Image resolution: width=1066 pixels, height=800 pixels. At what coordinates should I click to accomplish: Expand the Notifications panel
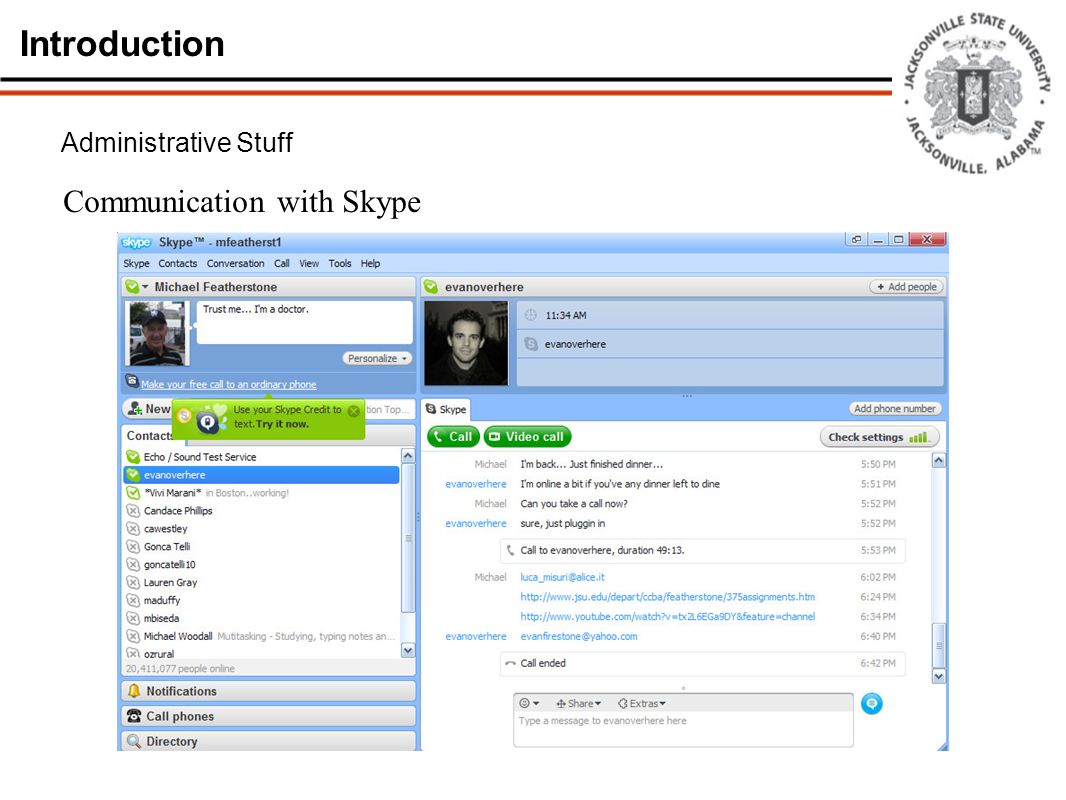pos(269,691)
